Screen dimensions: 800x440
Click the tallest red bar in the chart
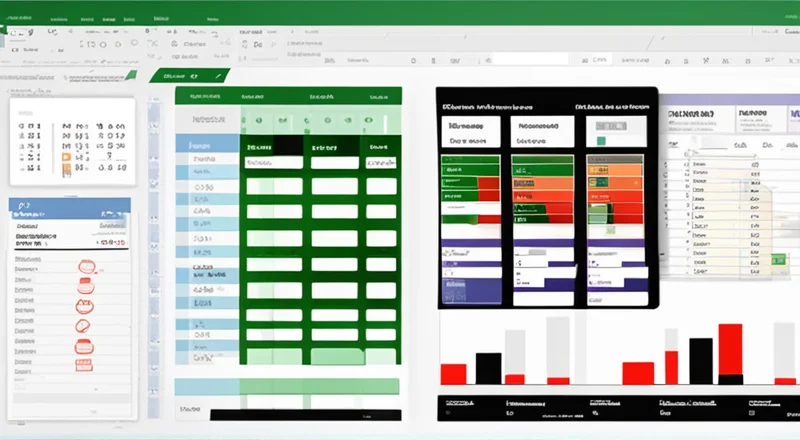[730, 351]
